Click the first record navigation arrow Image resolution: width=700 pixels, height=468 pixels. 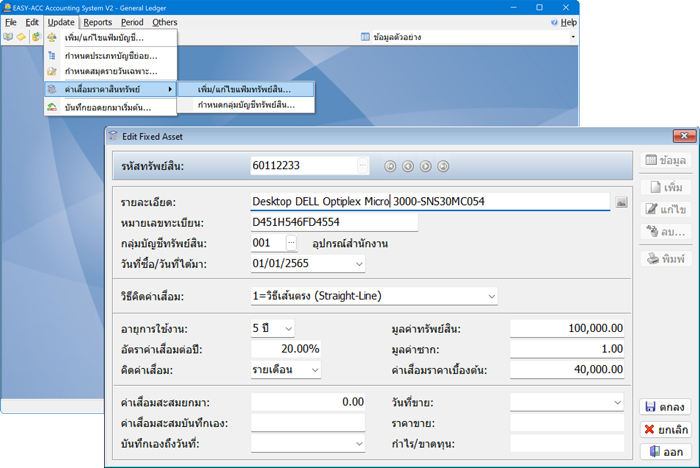point(390,166)
